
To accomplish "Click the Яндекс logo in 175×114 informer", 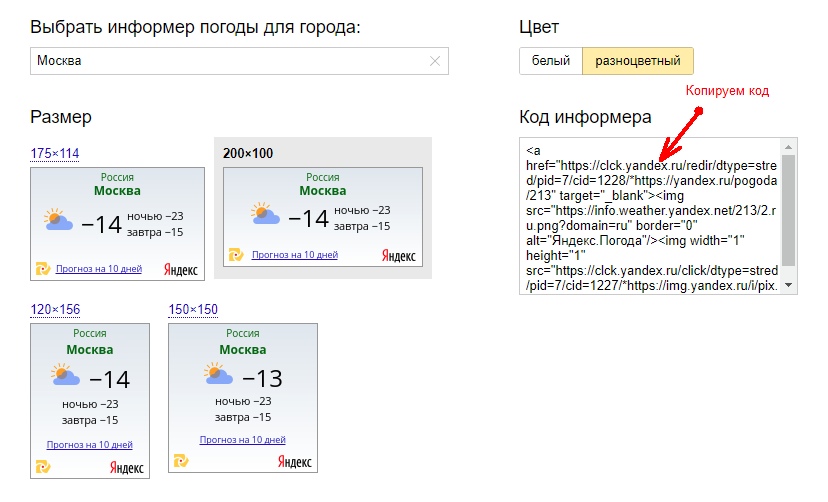I will [x=181, y=270].
